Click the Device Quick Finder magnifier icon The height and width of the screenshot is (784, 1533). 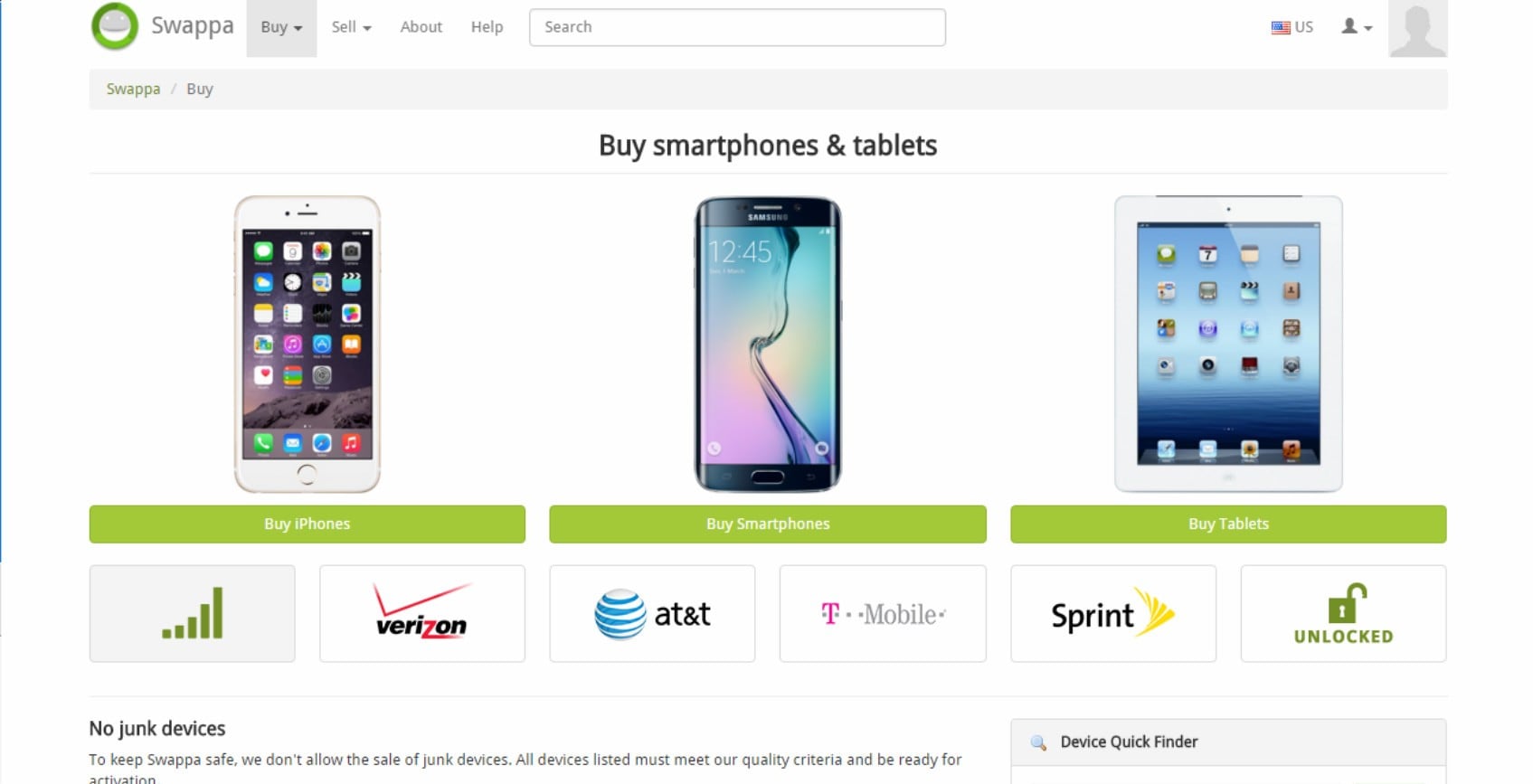click(x=1038, y=742)
